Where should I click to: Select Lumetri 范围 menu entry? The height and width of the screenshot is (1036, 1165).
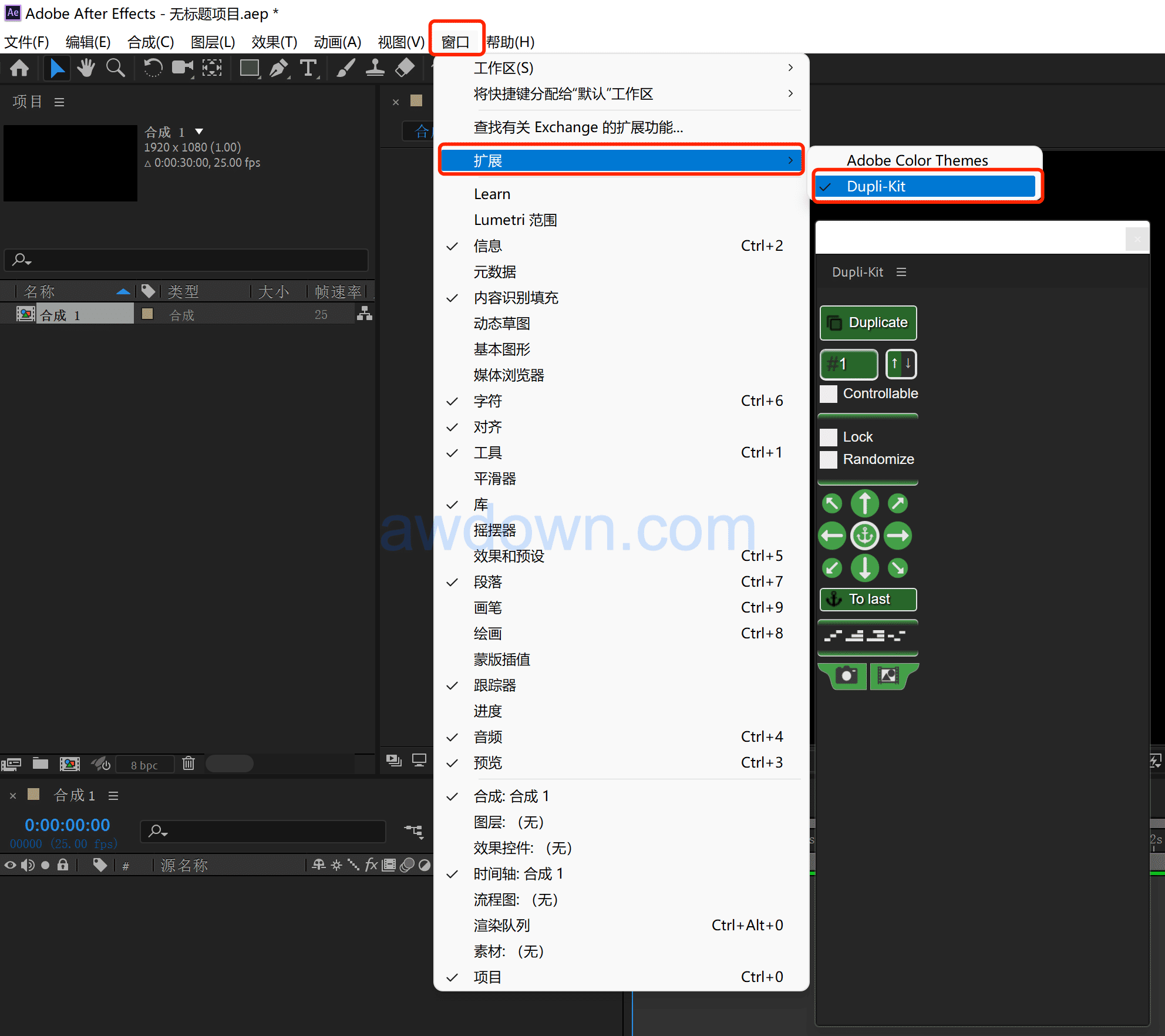515,220
